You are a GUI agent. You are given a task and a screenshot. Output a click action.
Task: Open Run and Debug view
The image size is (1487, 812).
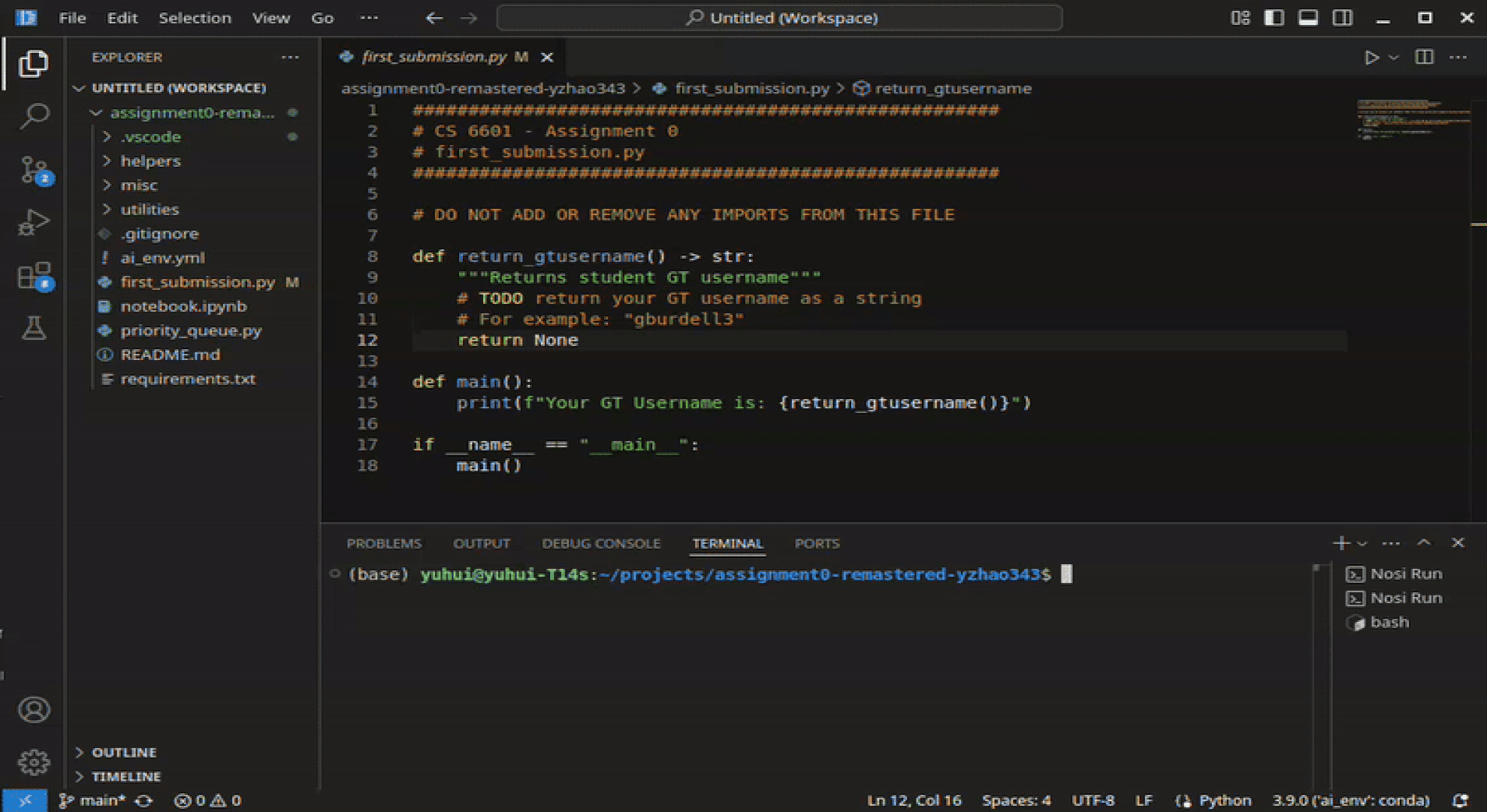[34, 222]
